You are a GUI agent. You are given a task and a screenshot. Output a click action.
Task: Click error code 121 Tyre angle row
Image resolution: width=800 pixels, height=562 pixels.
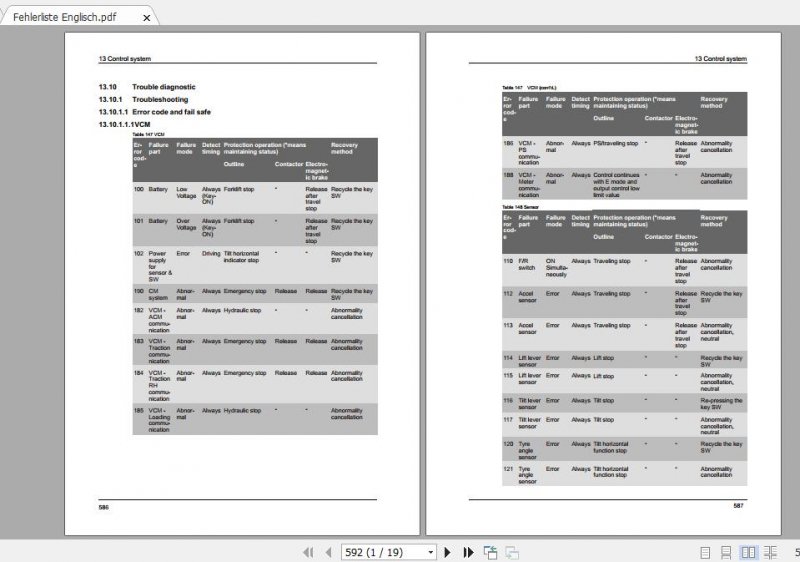tap(624, 474)
